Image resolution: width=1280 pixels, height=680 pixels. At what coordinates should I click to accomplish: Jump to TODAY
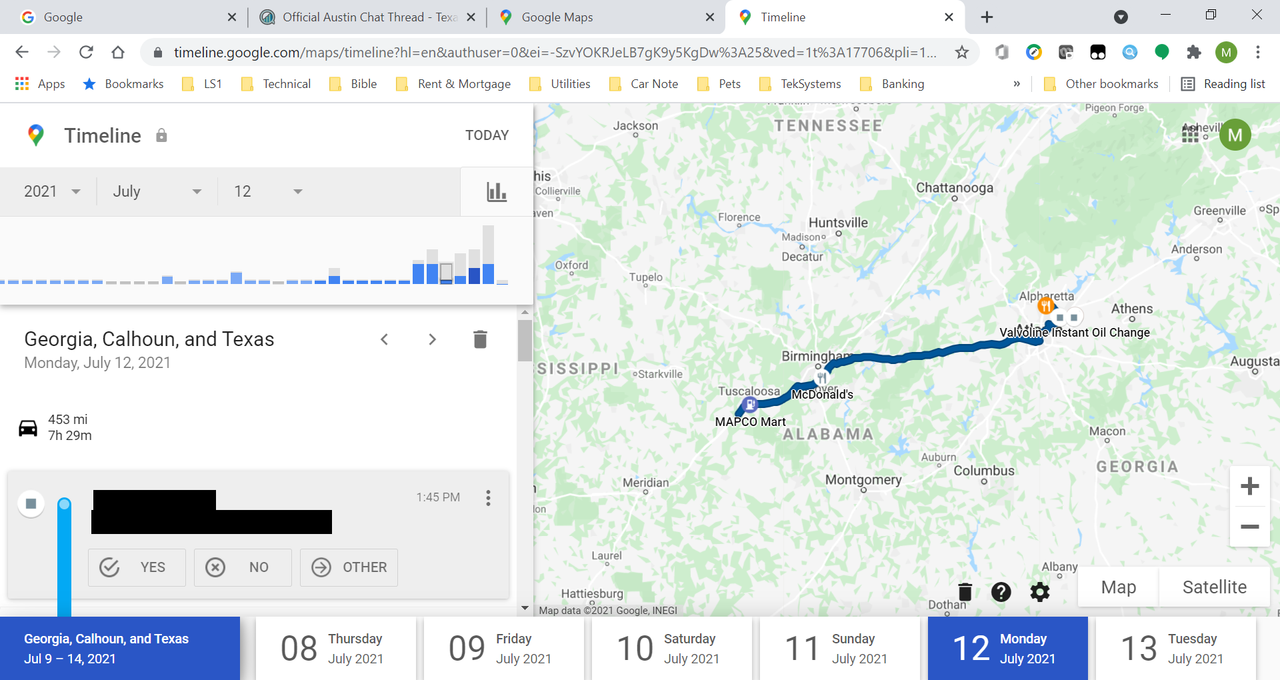point(487,135)
